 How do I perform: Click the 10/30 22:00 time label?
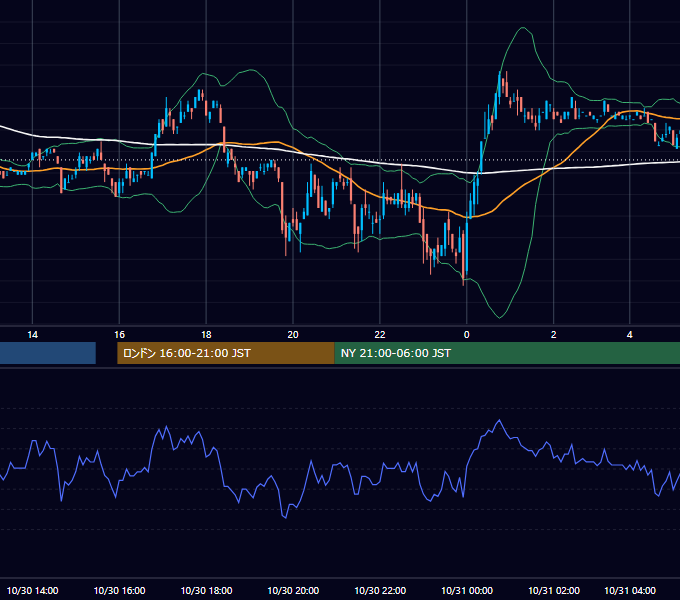point(380,590)
